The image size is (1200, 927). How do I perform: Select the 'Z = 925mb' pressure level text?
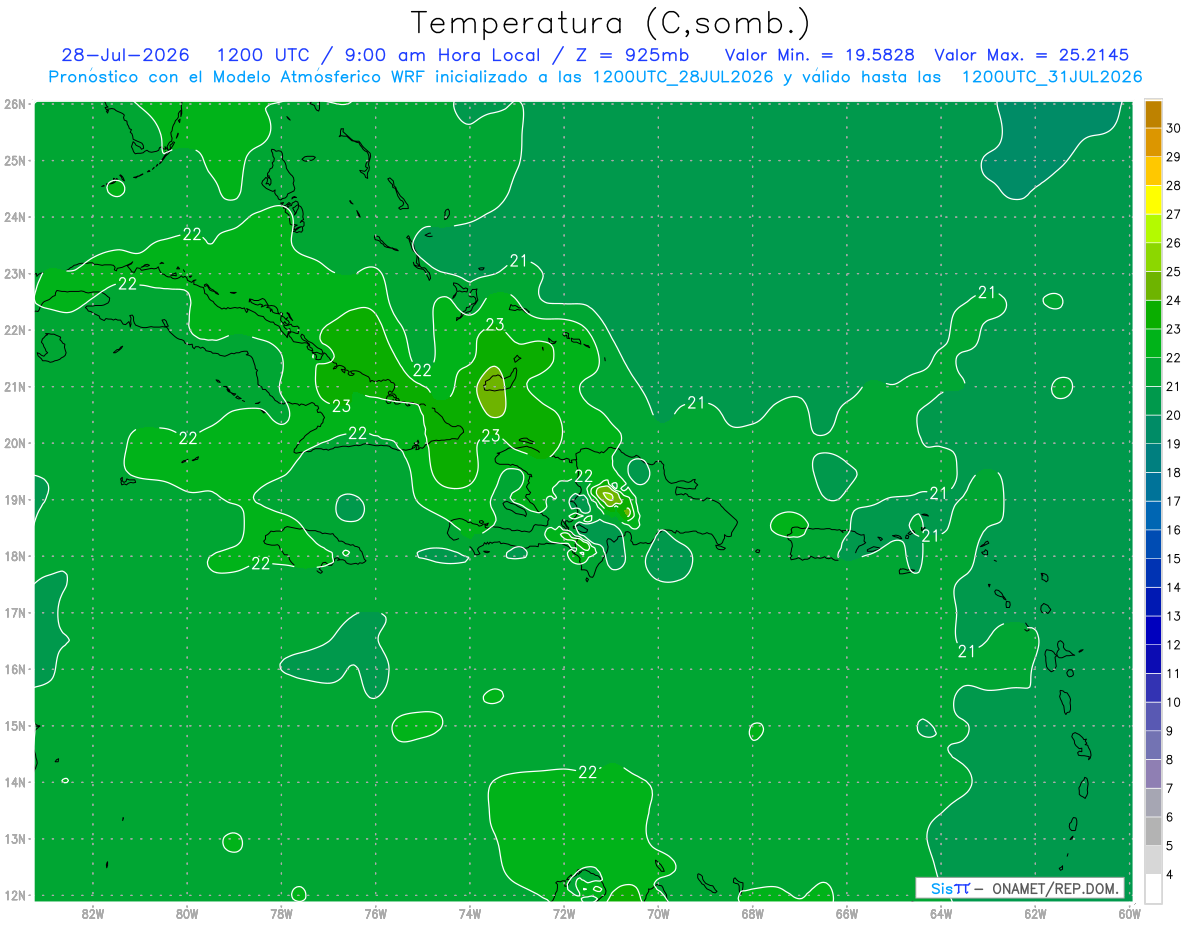click(x=631, y=55)
